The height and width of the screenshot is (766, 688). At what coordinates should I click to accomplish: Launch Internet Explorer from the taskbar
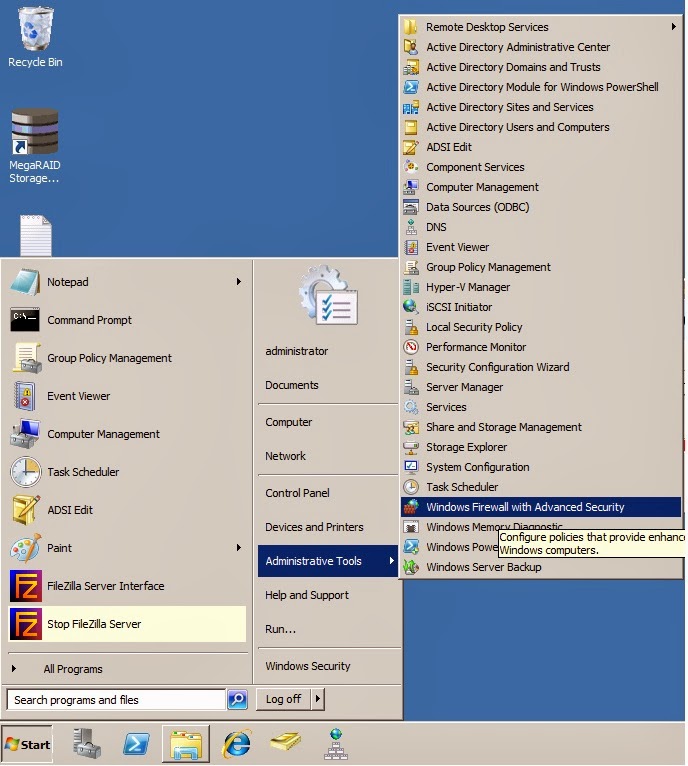[236, 744]
